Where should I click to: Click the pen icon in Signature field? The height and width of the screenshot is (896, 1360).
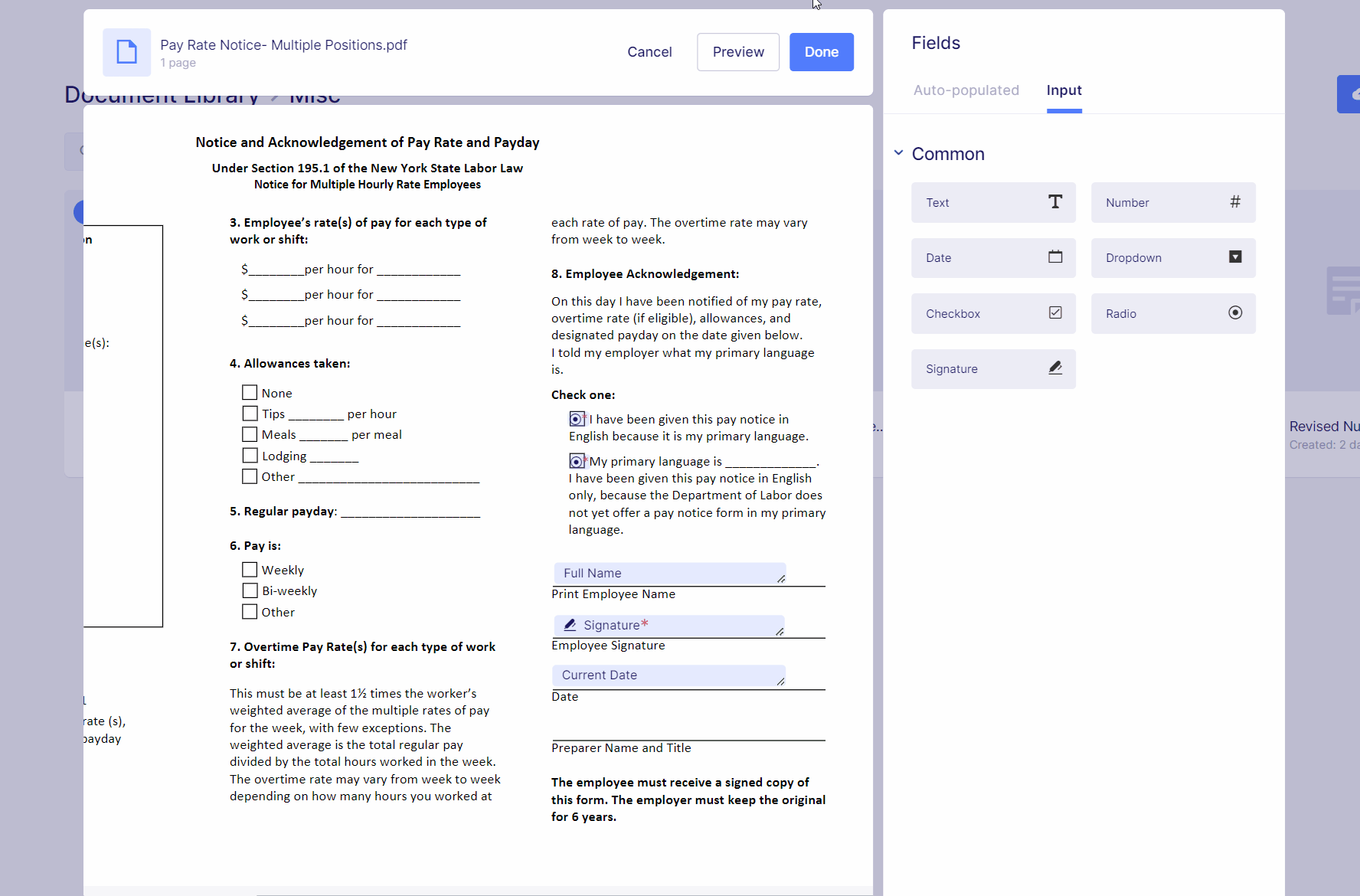[x=570, y=625]
